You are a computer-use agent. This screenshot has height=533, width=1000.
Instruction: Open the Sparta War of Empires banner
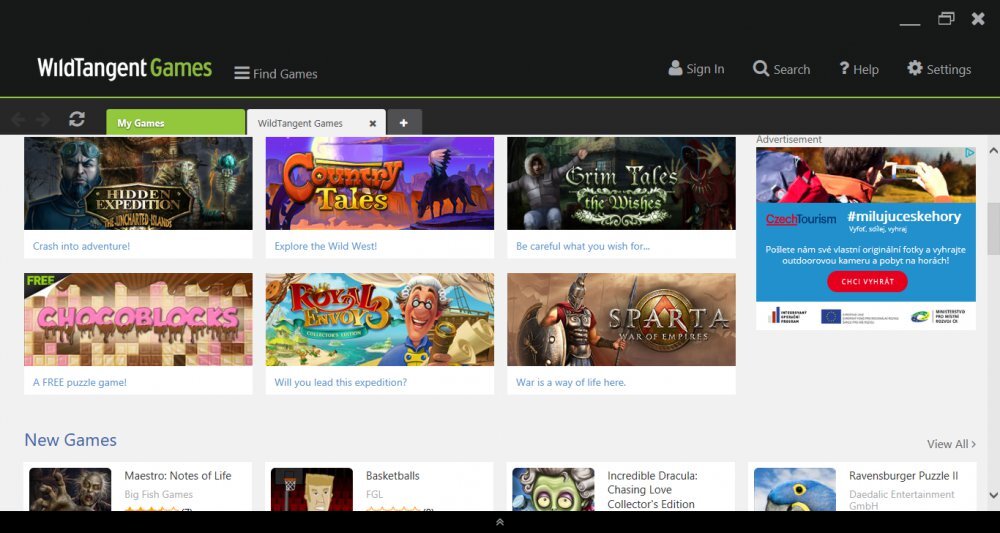tap(621, 319)
